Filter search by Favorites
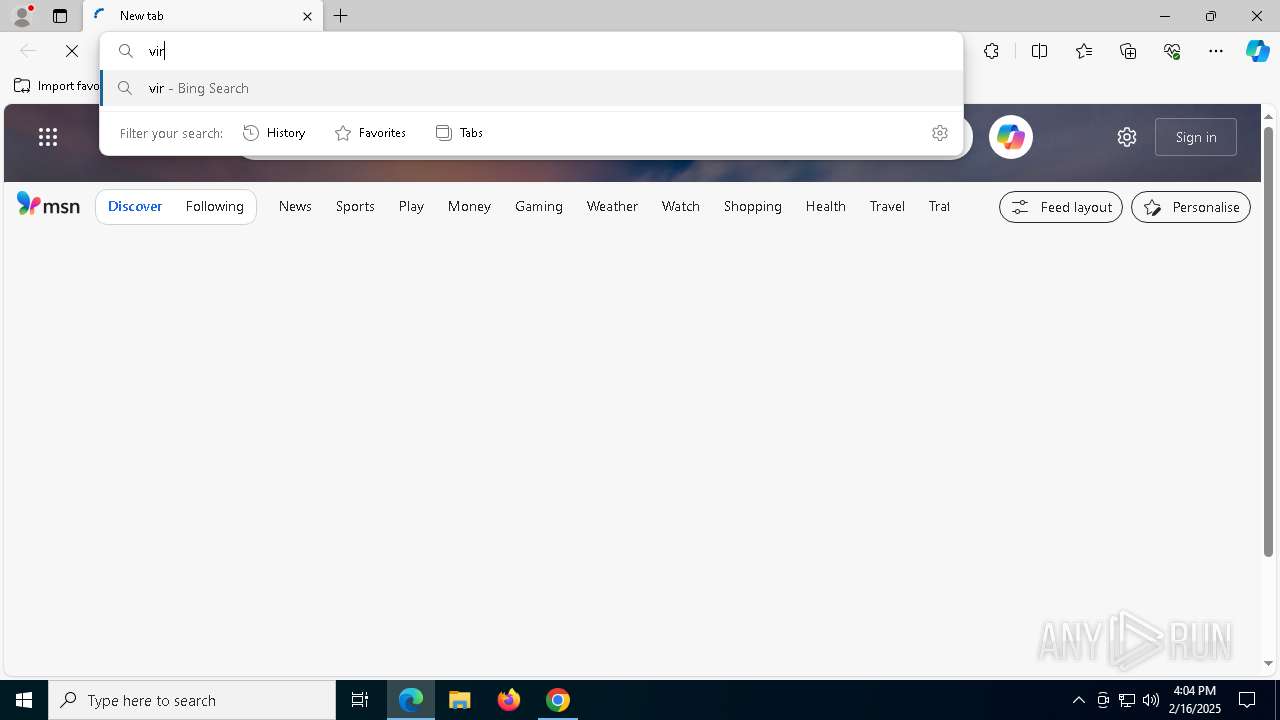This screenshot has height=720, width=1280. pos(370,133)
